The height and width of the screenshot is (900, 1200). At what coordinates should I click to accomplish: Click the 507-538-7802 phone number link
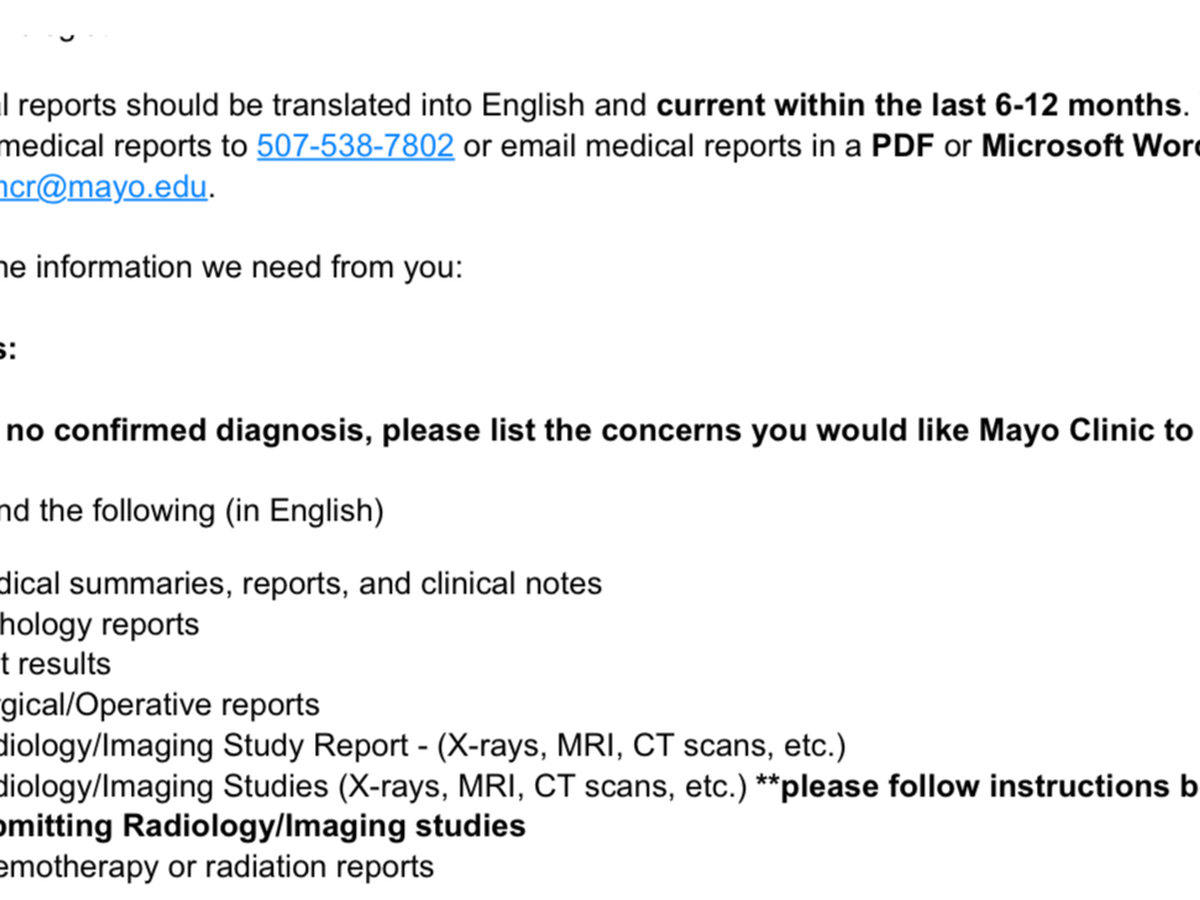pos(355,146)
